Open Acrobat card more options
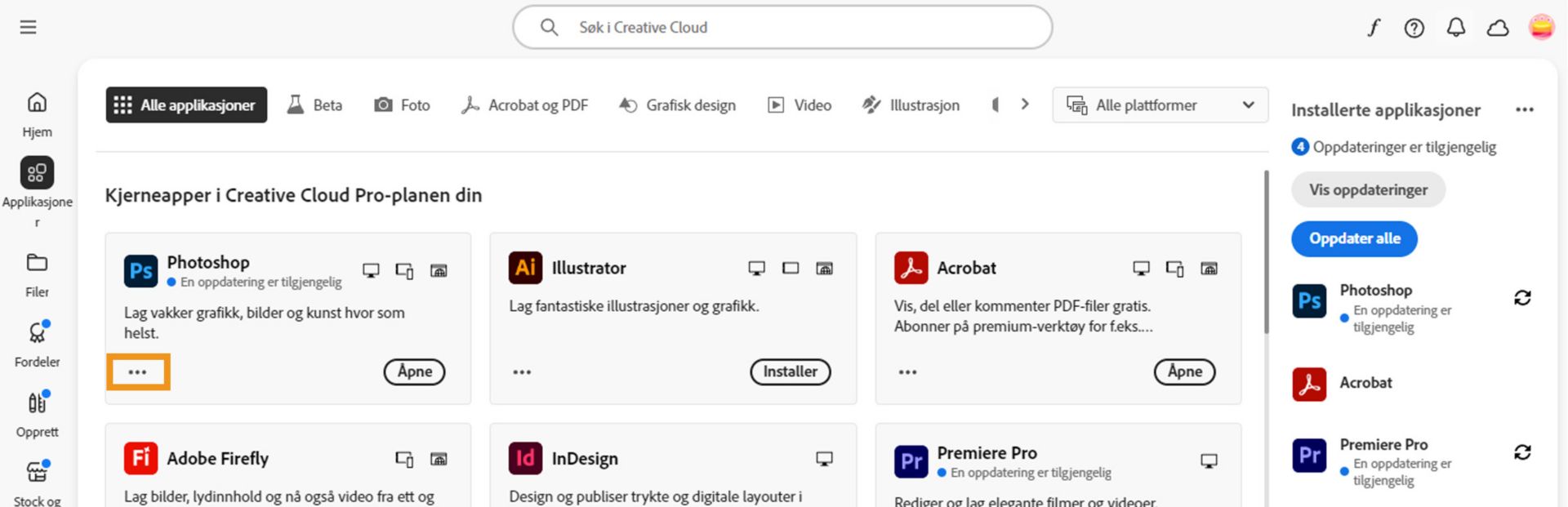1568x507 pixels. pyautogui.click(x=907, y=372)
